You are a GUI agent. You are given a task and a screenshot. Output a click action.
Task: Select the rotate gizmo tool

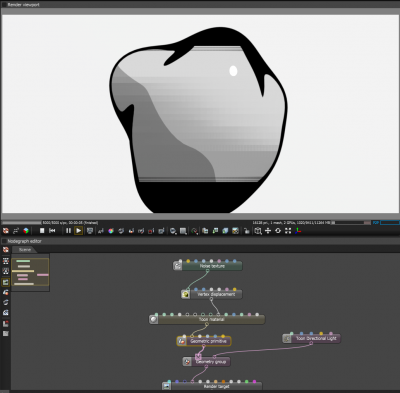(x=278, y=231)
